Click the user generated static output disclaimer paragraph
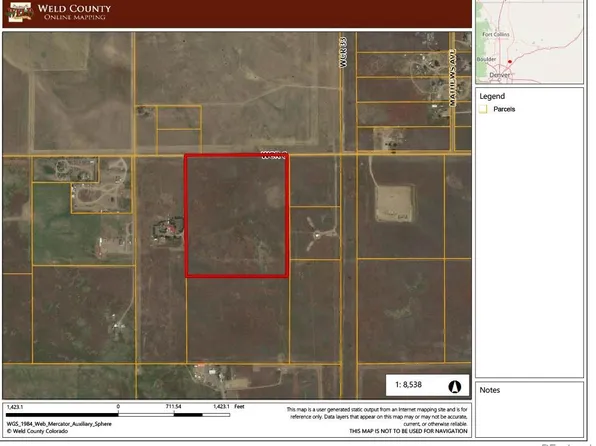 pos(377,417)
